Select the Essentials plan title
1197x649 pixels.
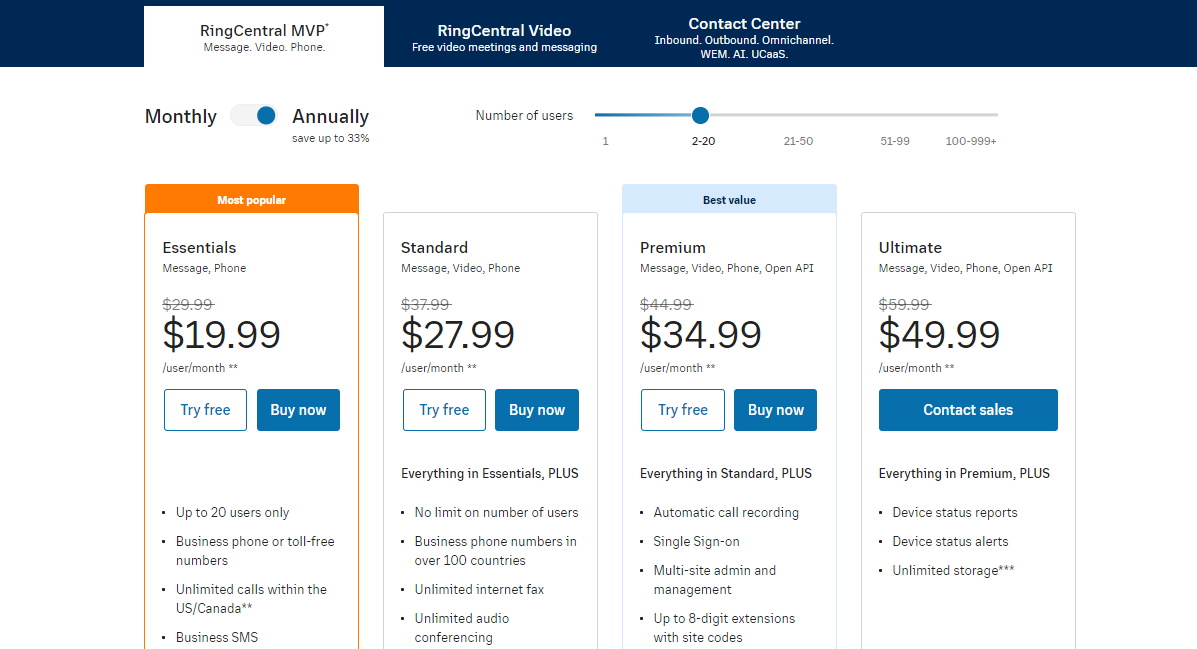pyautogui.click(x=199, y=247)
